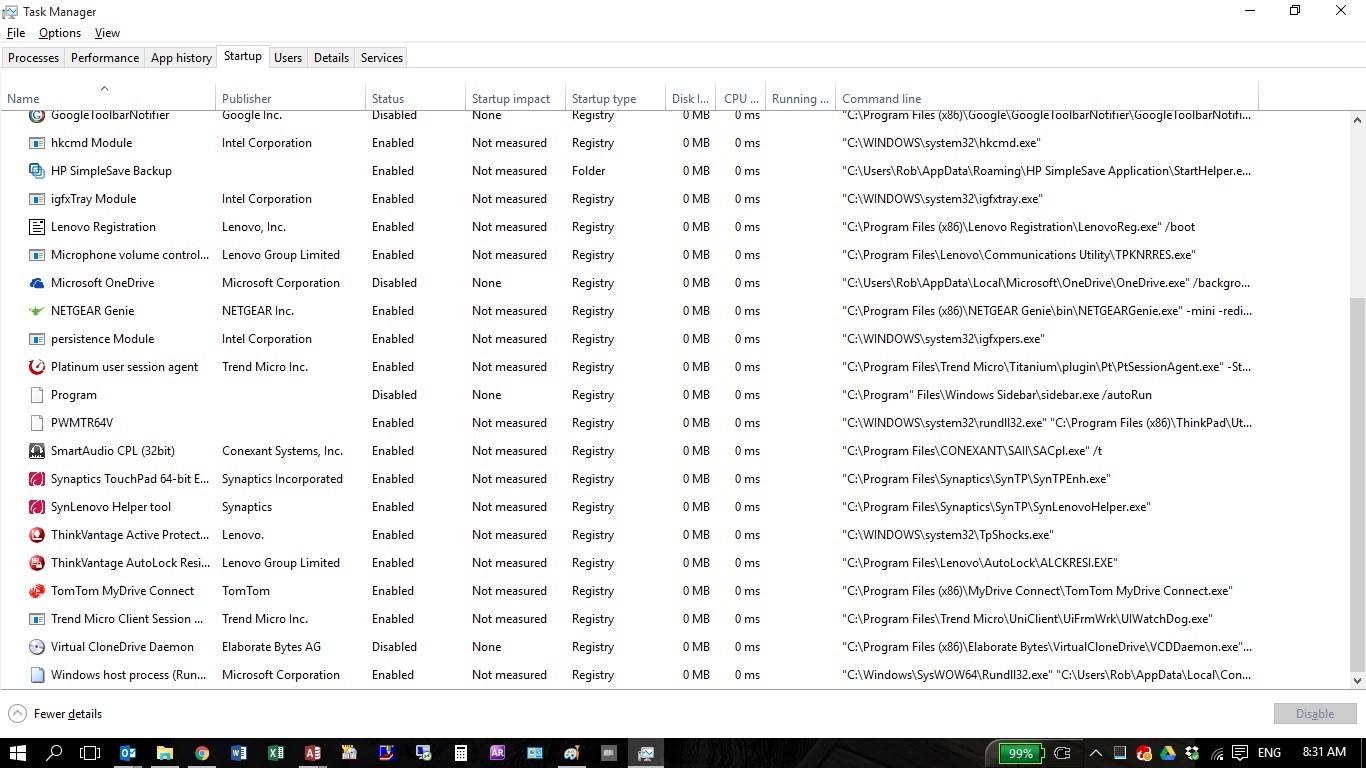Open Outlook from the taskbar
Viewport: 1366px width, 768px height.
click(128, 753)
